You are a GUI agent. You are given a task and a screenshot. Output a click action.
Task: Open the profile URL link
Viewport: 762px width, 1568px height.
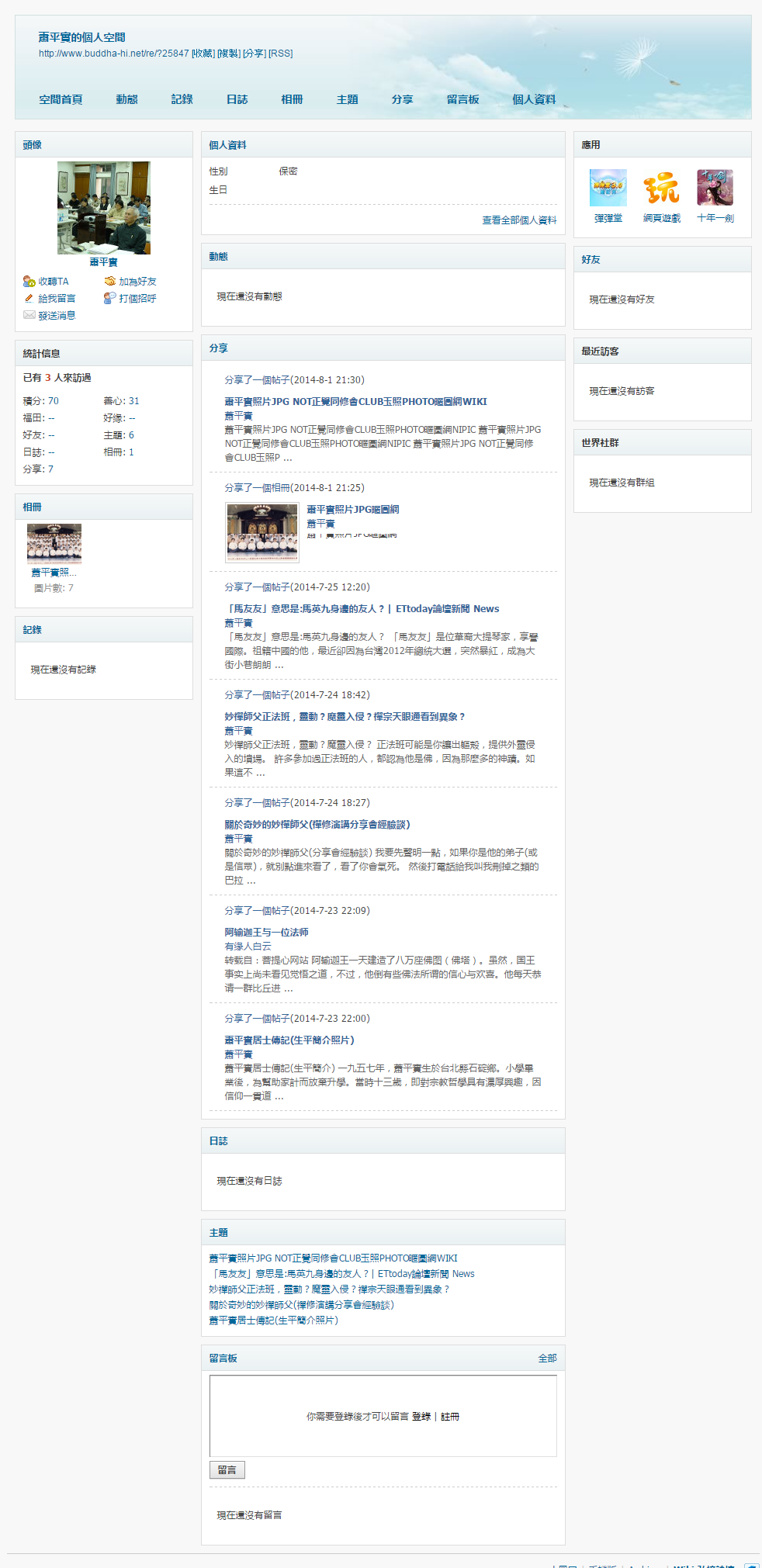114,54
